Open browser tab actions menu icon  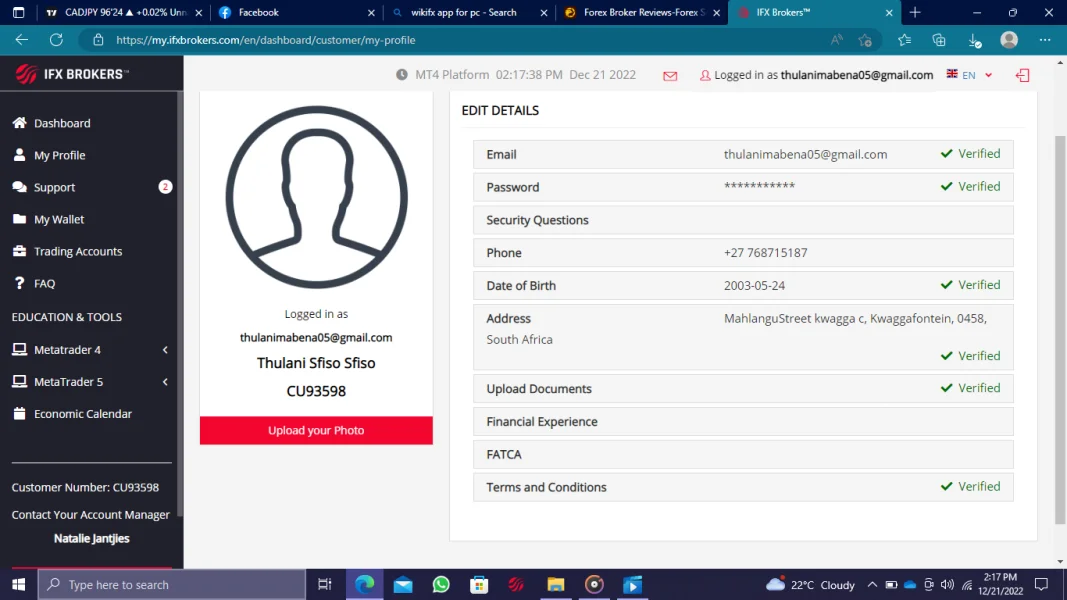(18, 12)
